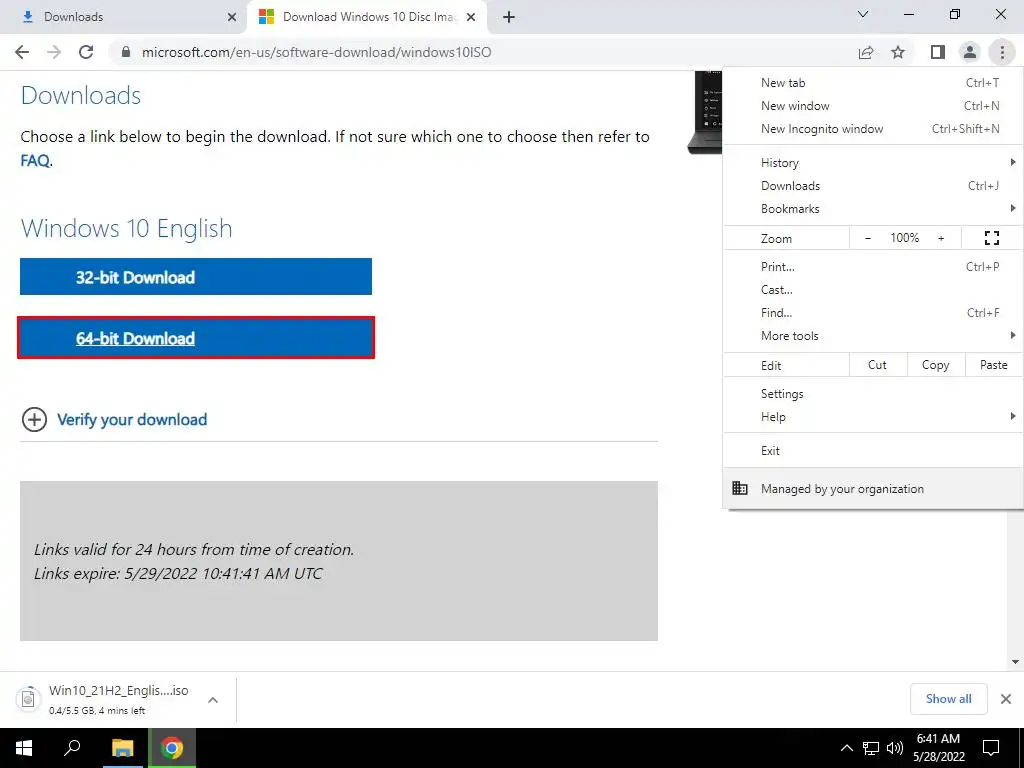Close the downloads shelf with X

1006,699
